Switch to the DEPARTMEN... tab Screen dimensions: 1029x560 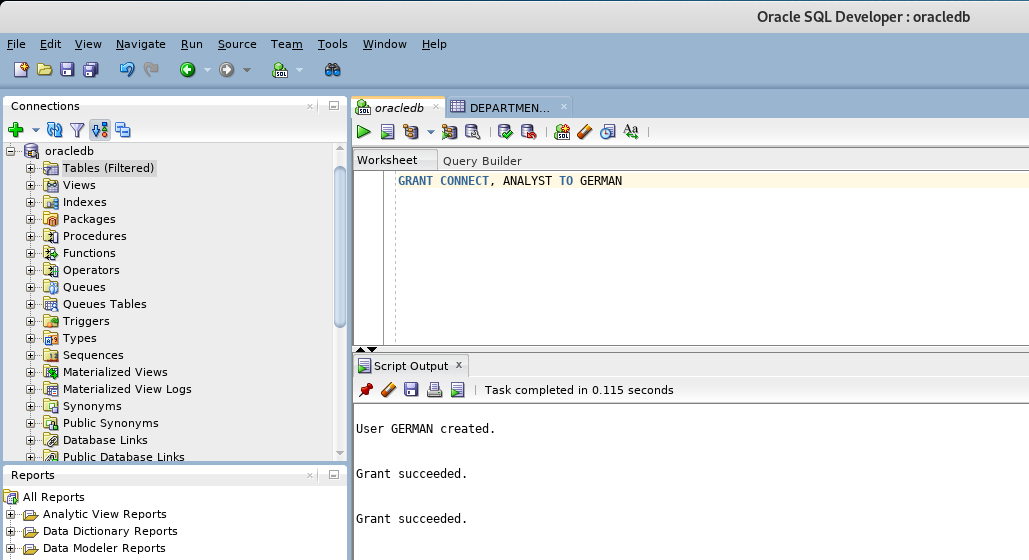pos(509,108)
